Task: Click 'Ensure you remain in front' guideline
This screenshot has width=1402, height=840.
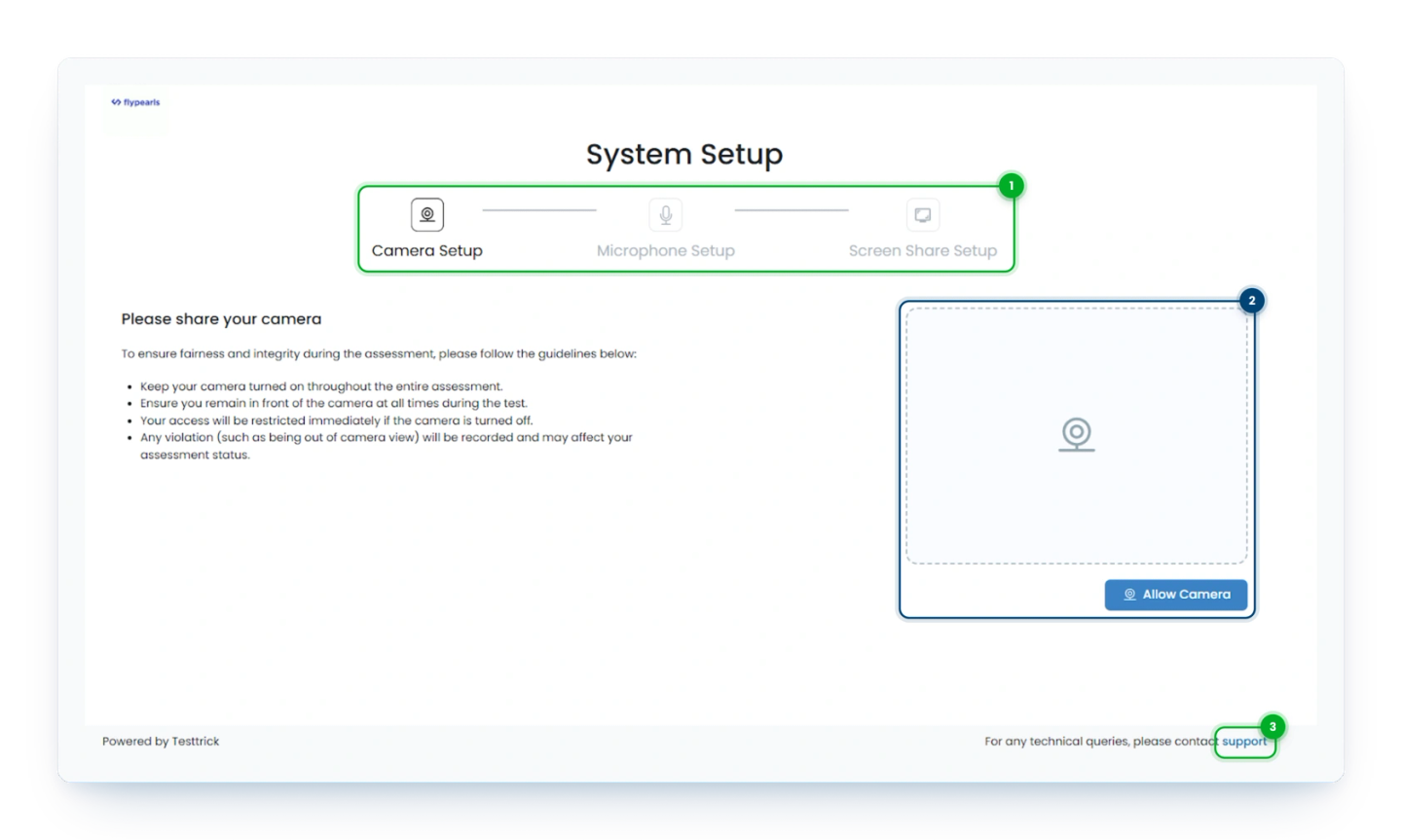Action: (x=334, y=403)
